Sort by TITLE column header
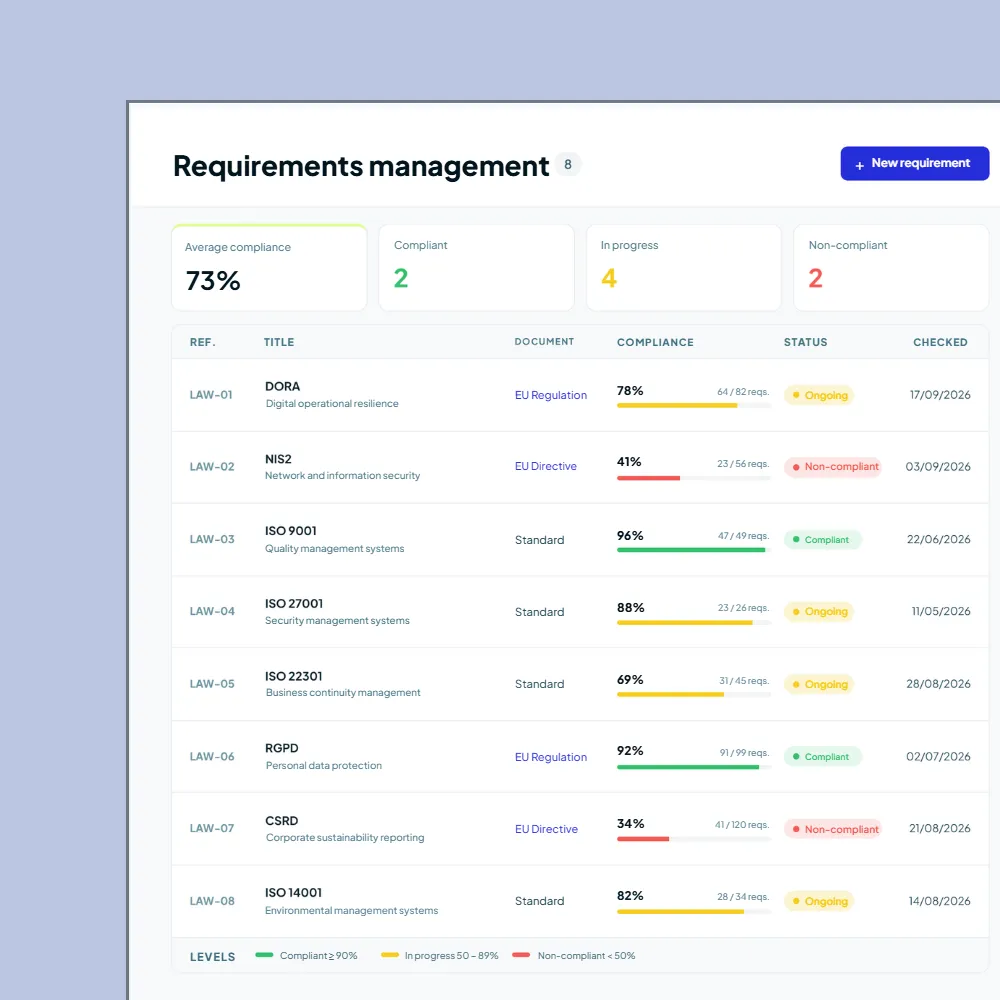This screenshot has height=1000, width=1000. (x=279, y=342)
